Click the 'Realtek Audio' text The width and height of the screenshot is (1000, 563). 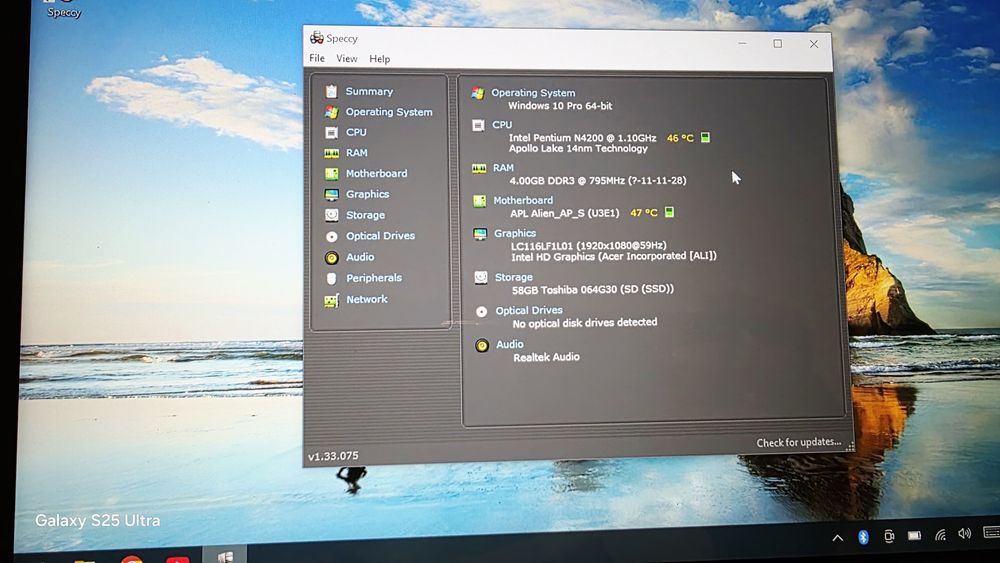[x=547, y=357]
